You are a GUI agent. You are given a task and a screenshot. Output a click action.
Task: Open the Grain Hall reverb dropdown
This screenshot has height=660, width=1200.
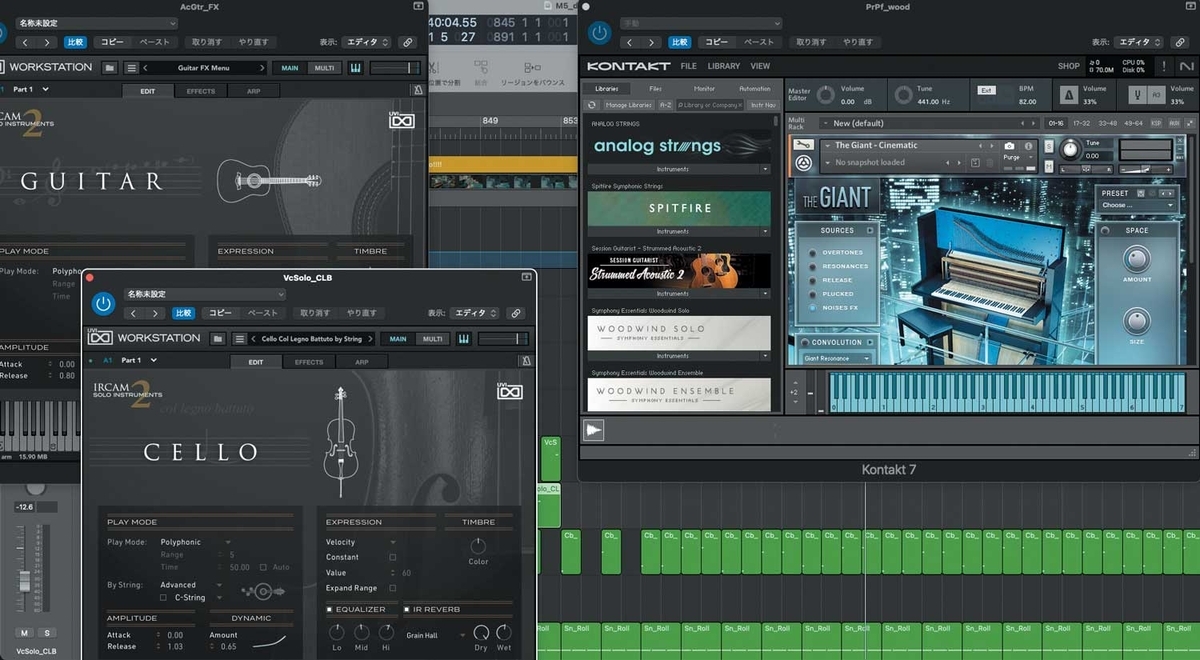[436, 634]
